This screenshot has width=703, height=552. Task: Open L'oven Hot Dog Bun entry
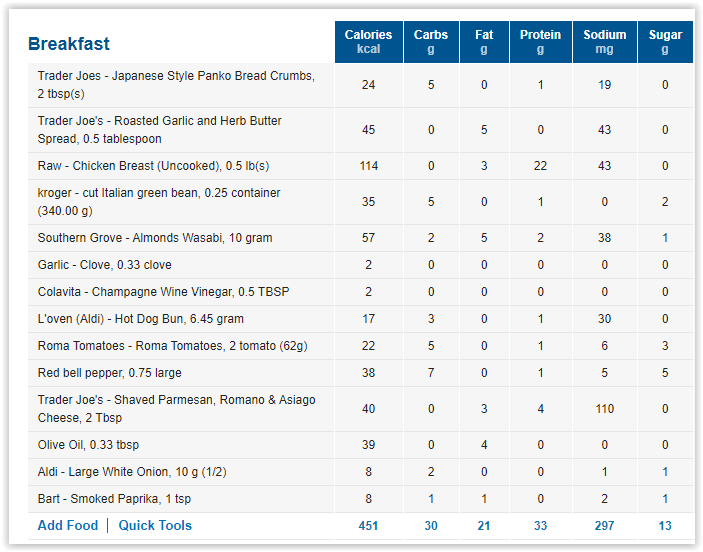click(141, 319)
